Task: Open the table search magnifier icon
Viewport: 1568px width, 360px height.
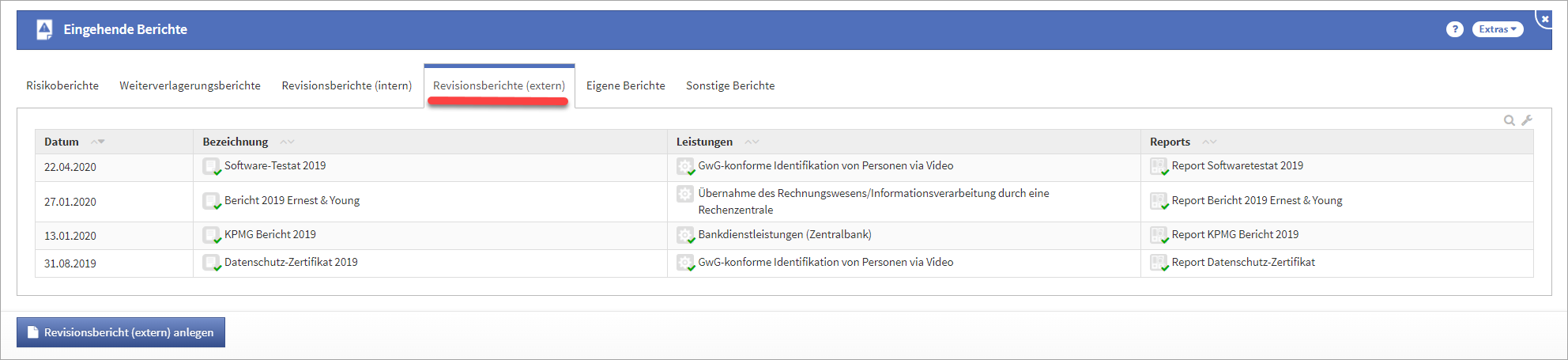Action: point(1509,120)
